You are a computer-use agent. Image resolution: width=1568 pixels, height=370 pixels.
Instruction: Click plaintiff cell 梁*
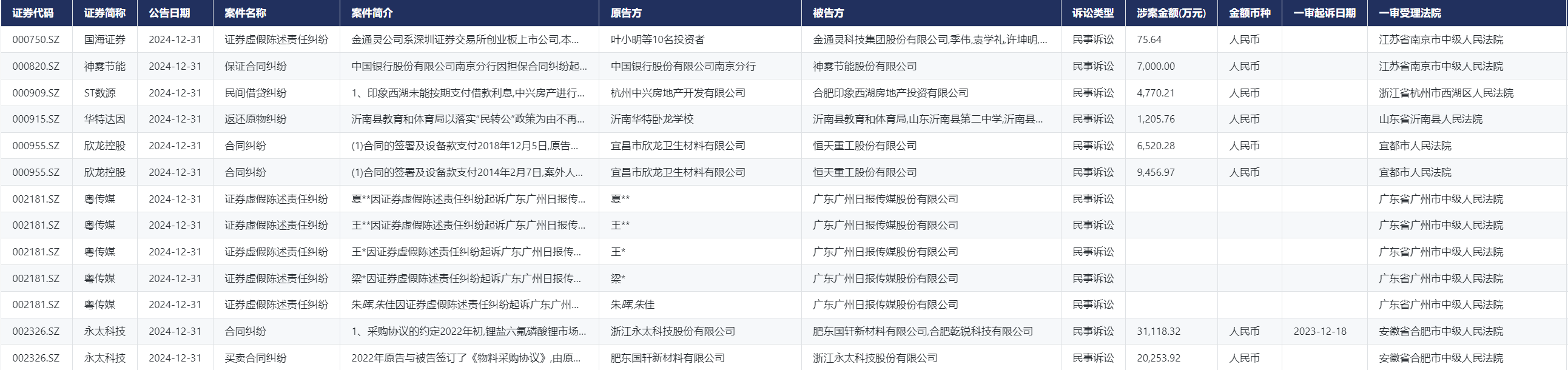coord(618,279)
